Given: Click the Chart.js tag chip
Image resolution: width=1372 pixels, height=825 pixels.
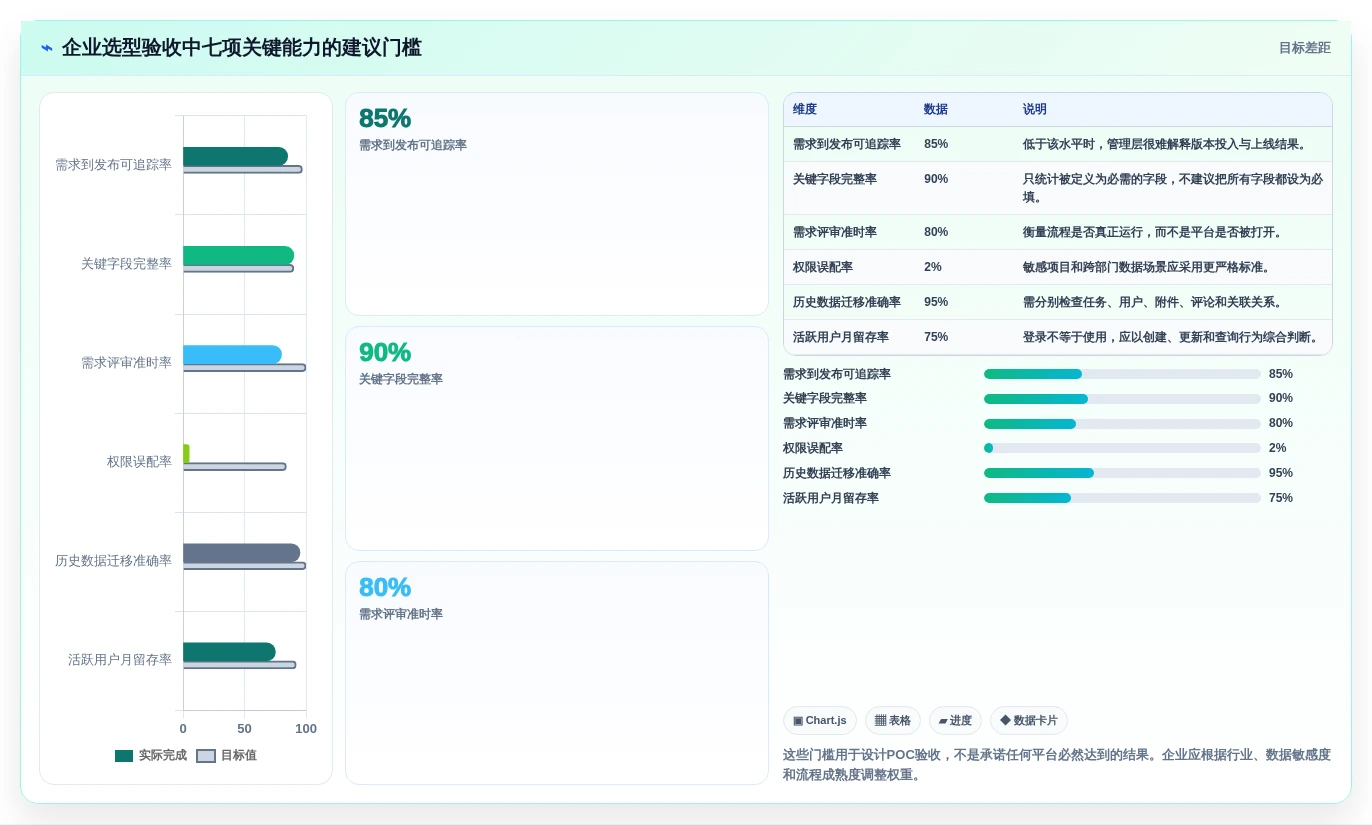Looking at the screenshot, I should point(820,720).
